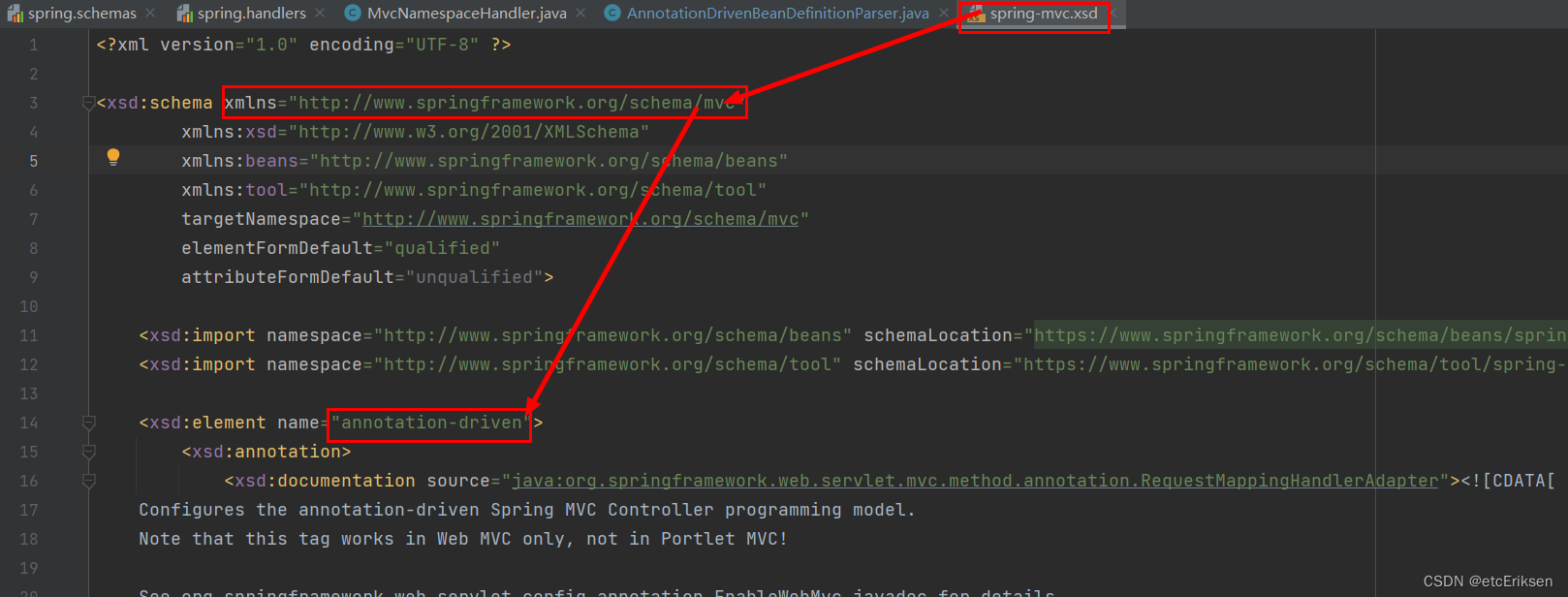Switch to the MvcNamespaceHandler.java tab

pos(466,14)
